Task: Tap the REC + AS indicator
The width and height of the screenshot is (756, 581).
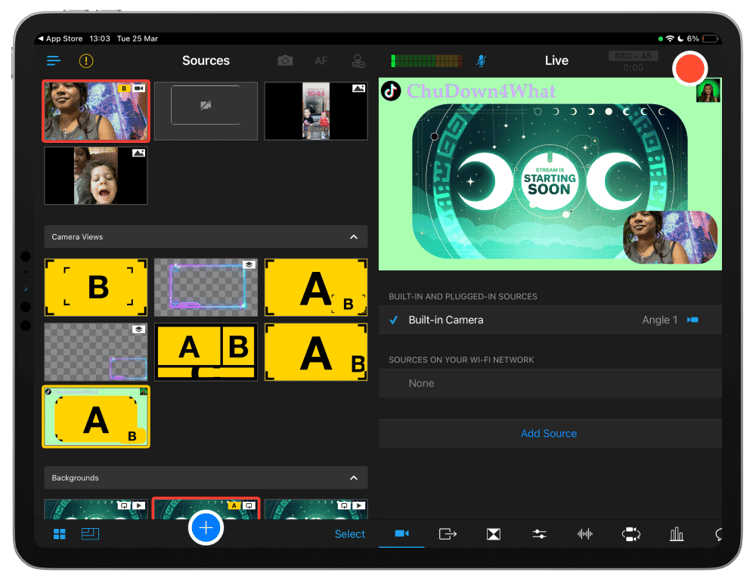Action: coord(633,56)
